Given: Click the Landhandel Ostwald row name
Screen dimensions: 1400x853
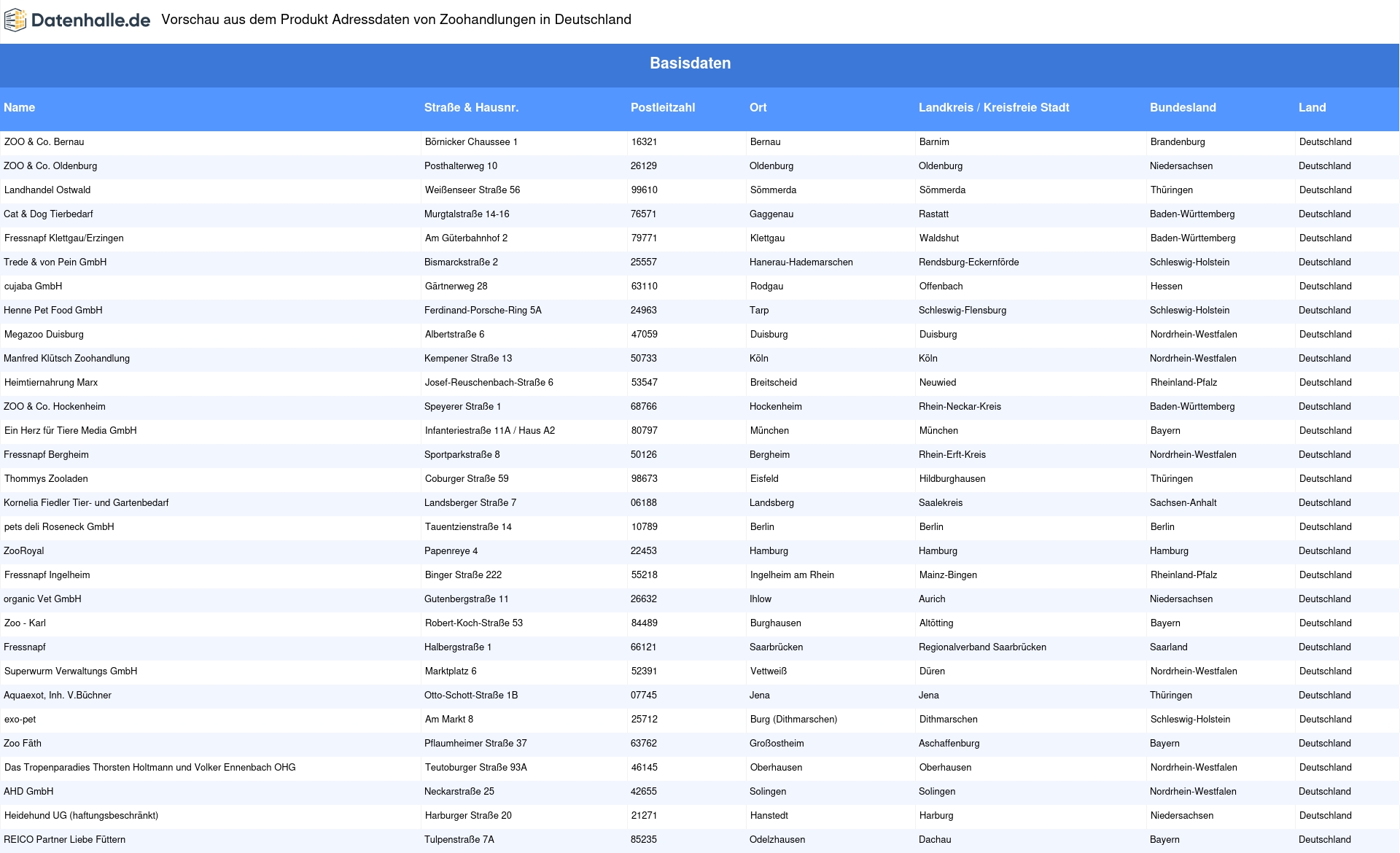Looking at the screenshot, I should (47, 190).
